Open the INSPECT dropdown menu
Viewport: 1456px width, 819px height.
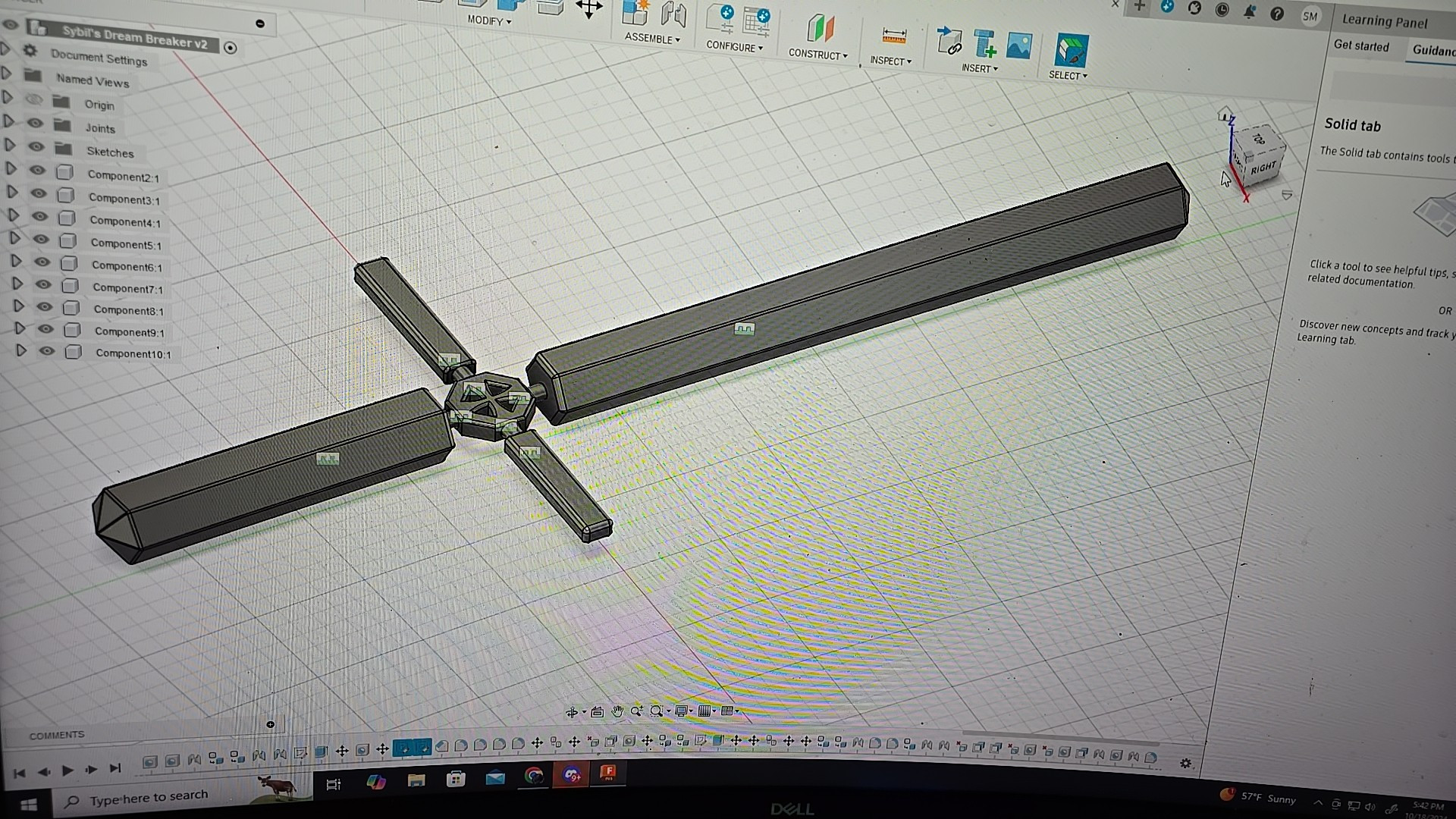tap(890, 61)
